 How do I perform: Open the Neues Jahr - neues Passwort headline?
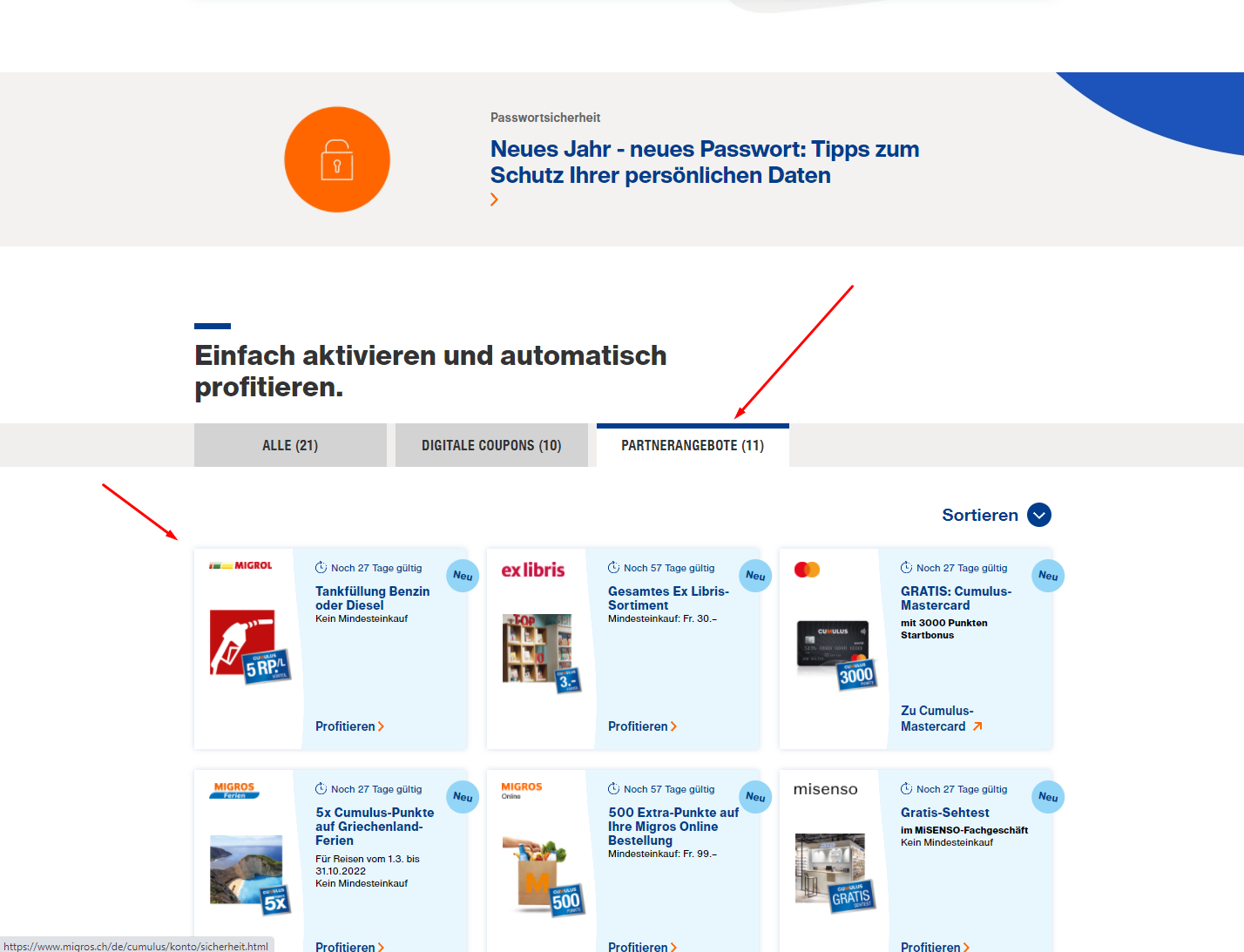point(704,162)
